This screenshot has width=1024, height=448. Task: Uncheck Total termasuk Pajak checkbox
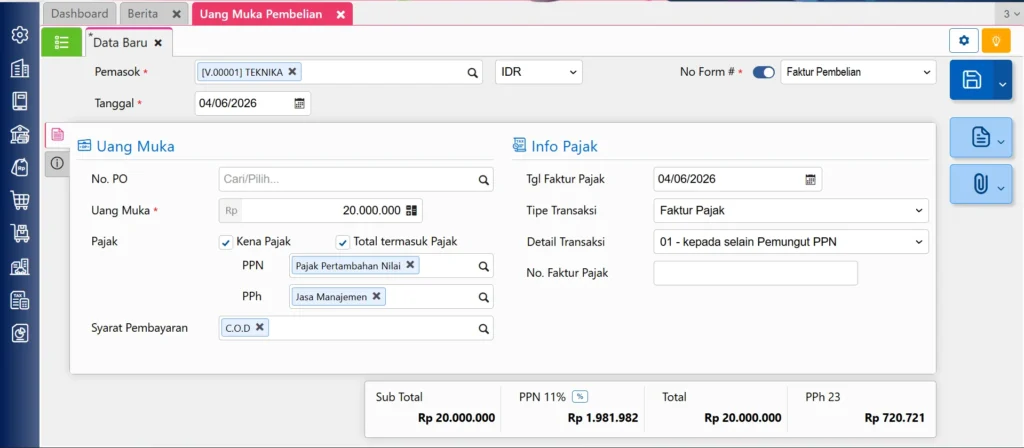343,242
